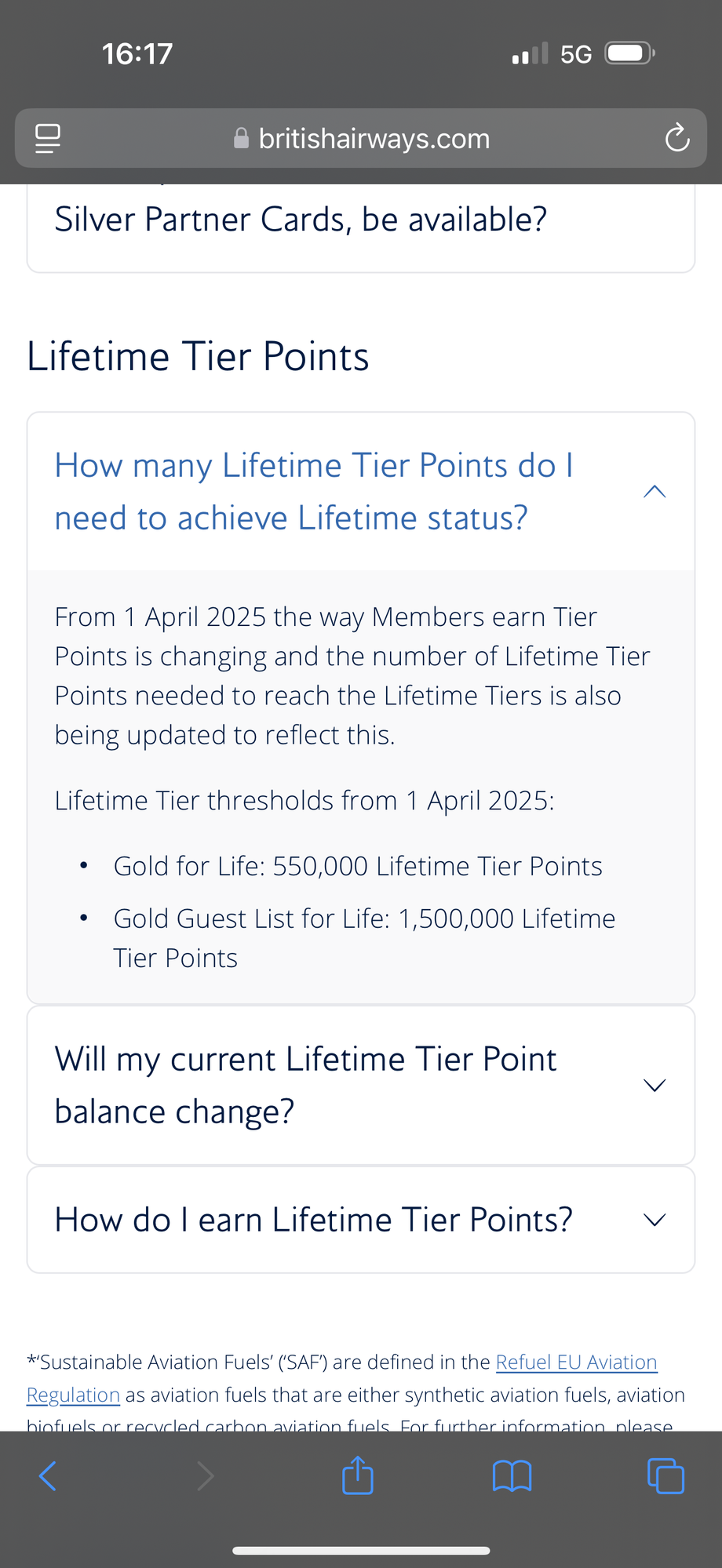Collapse the Lifetime status question chevron
Image resolution: width=722 pixels, height=1568 pixels.
click(655, 492)
